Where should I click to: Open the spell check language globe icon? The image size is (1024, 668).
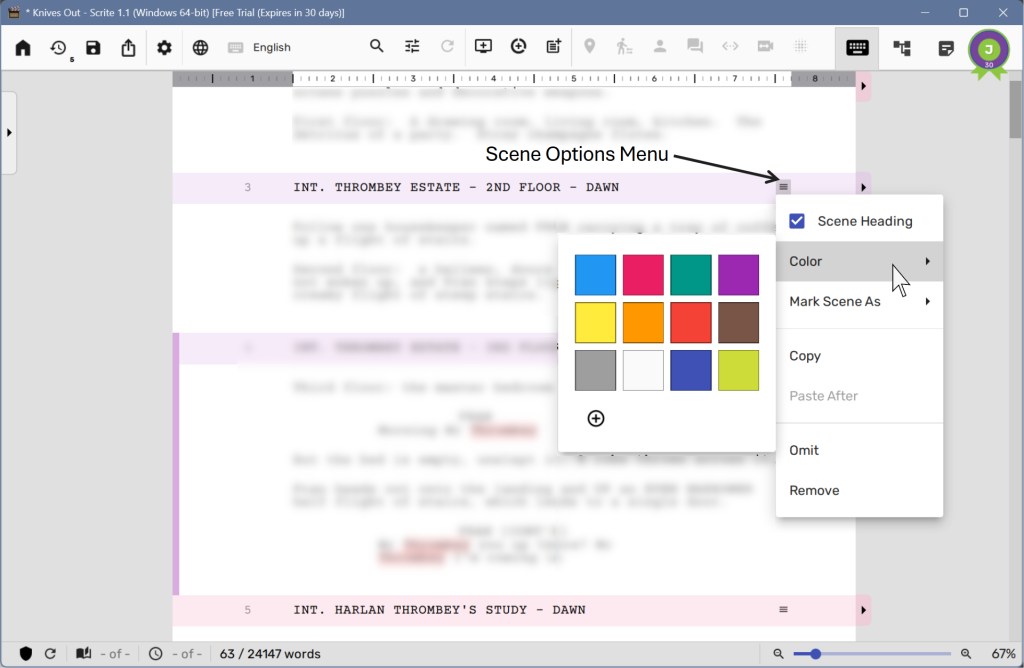pyautogui.click(x=199, y=47)
